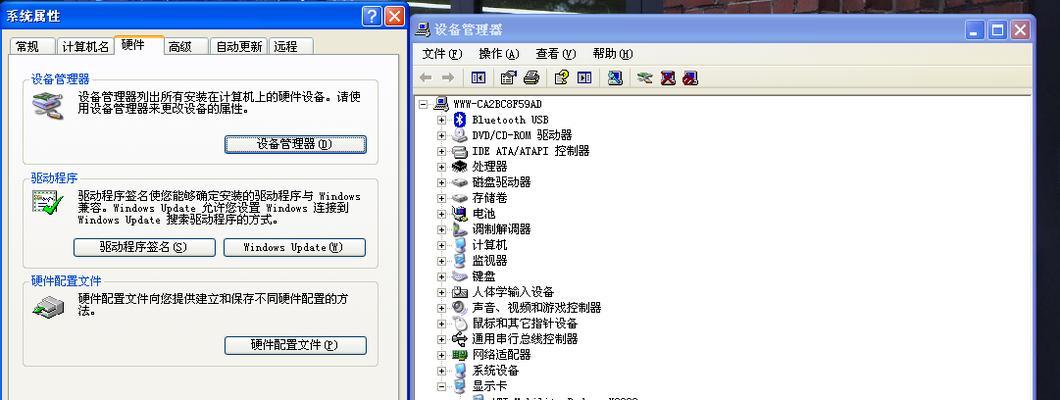Select the 显示卡 text label
Image resolution: width=1060 pixels, height=400 pixels.
[489, 386]
